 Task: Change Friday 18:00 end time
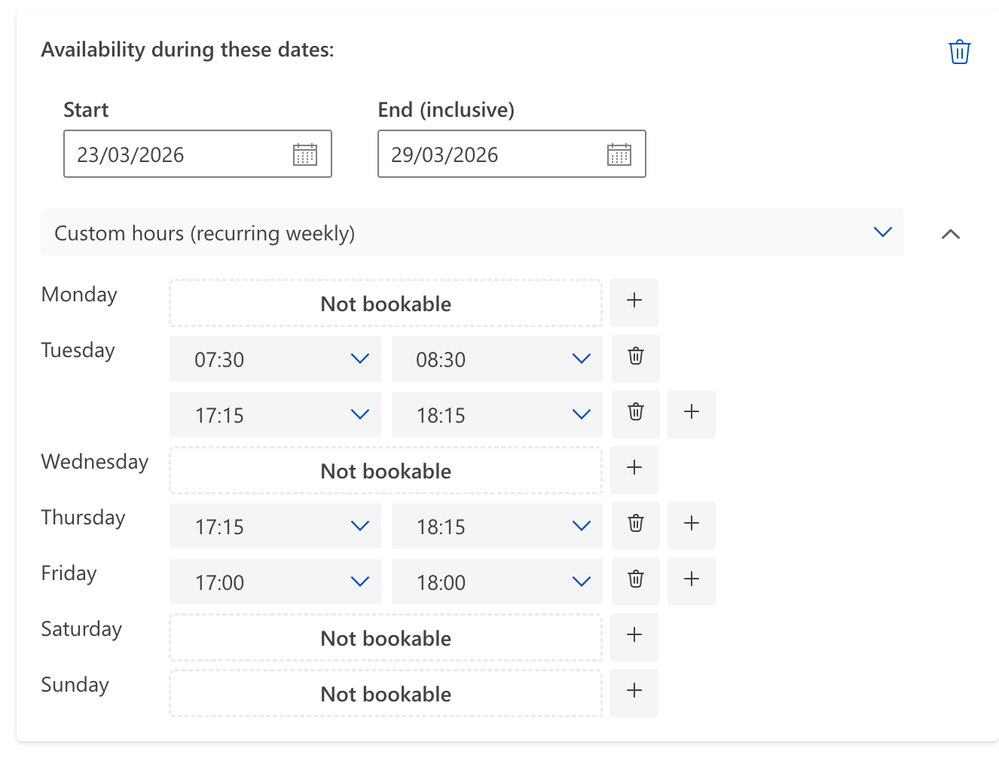coord(496,581)
